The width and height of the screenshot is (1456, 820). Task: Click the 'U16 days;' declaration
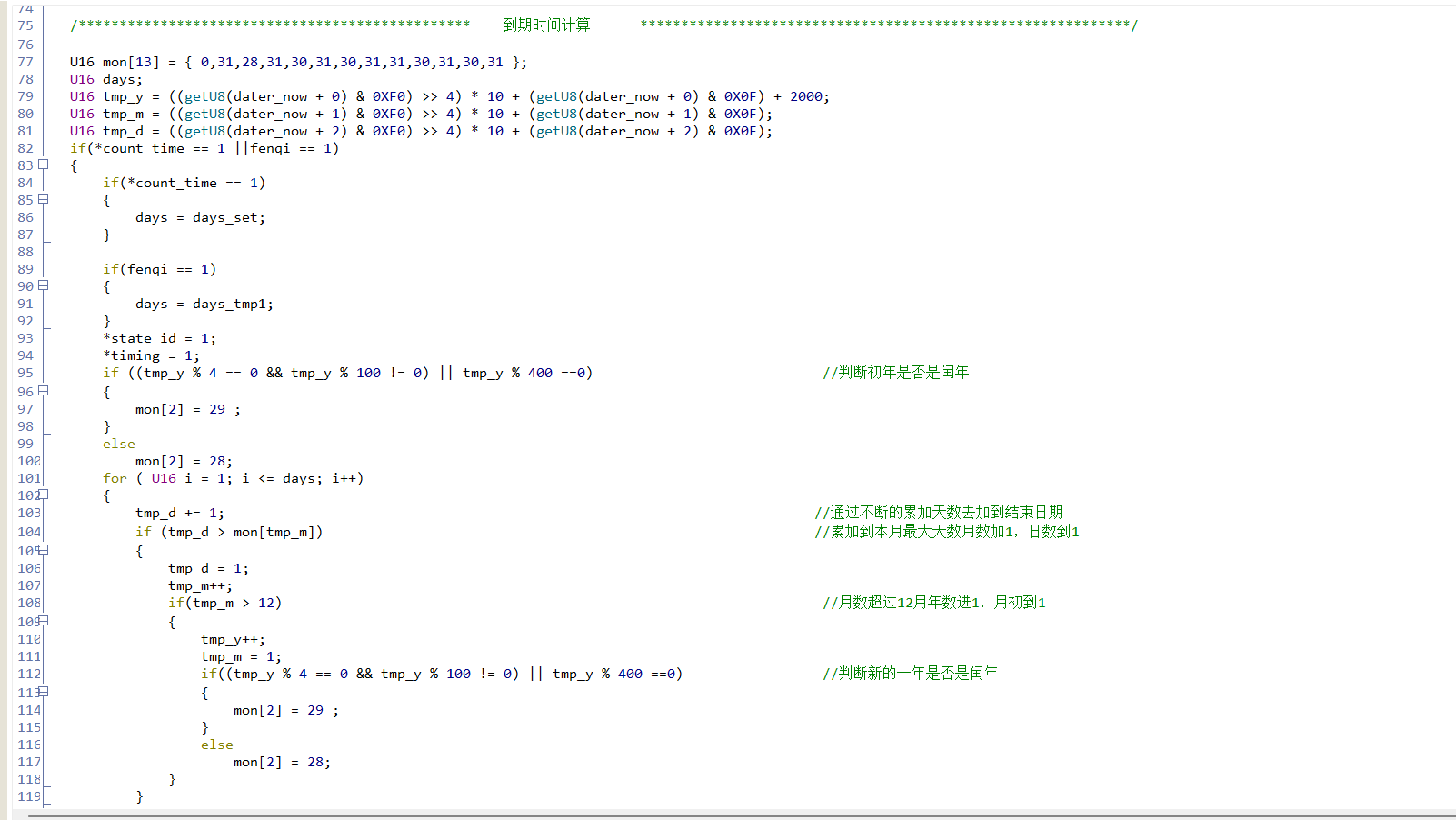(x=106, y=79)
